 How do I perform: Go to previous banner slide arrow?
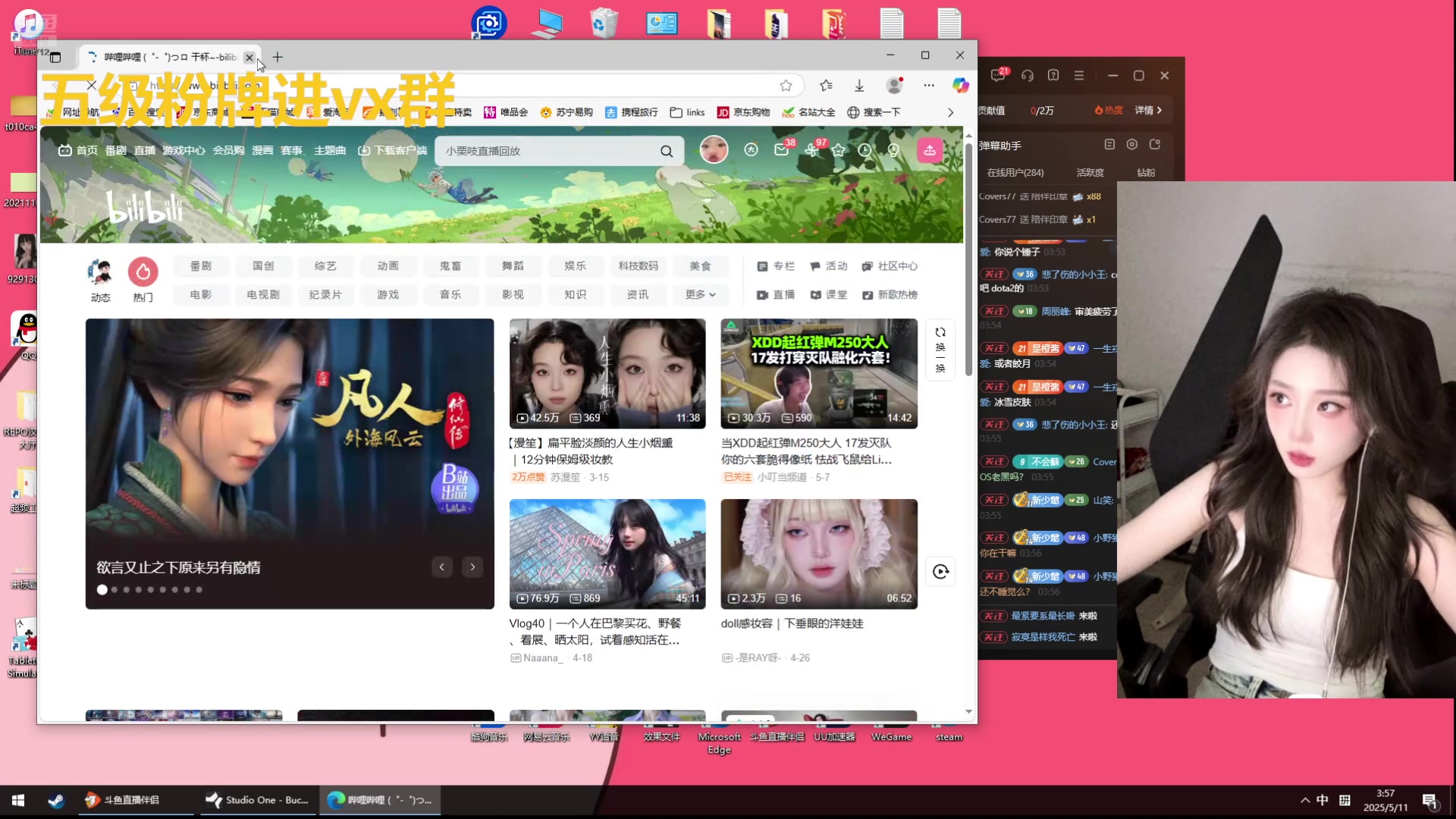442,567
